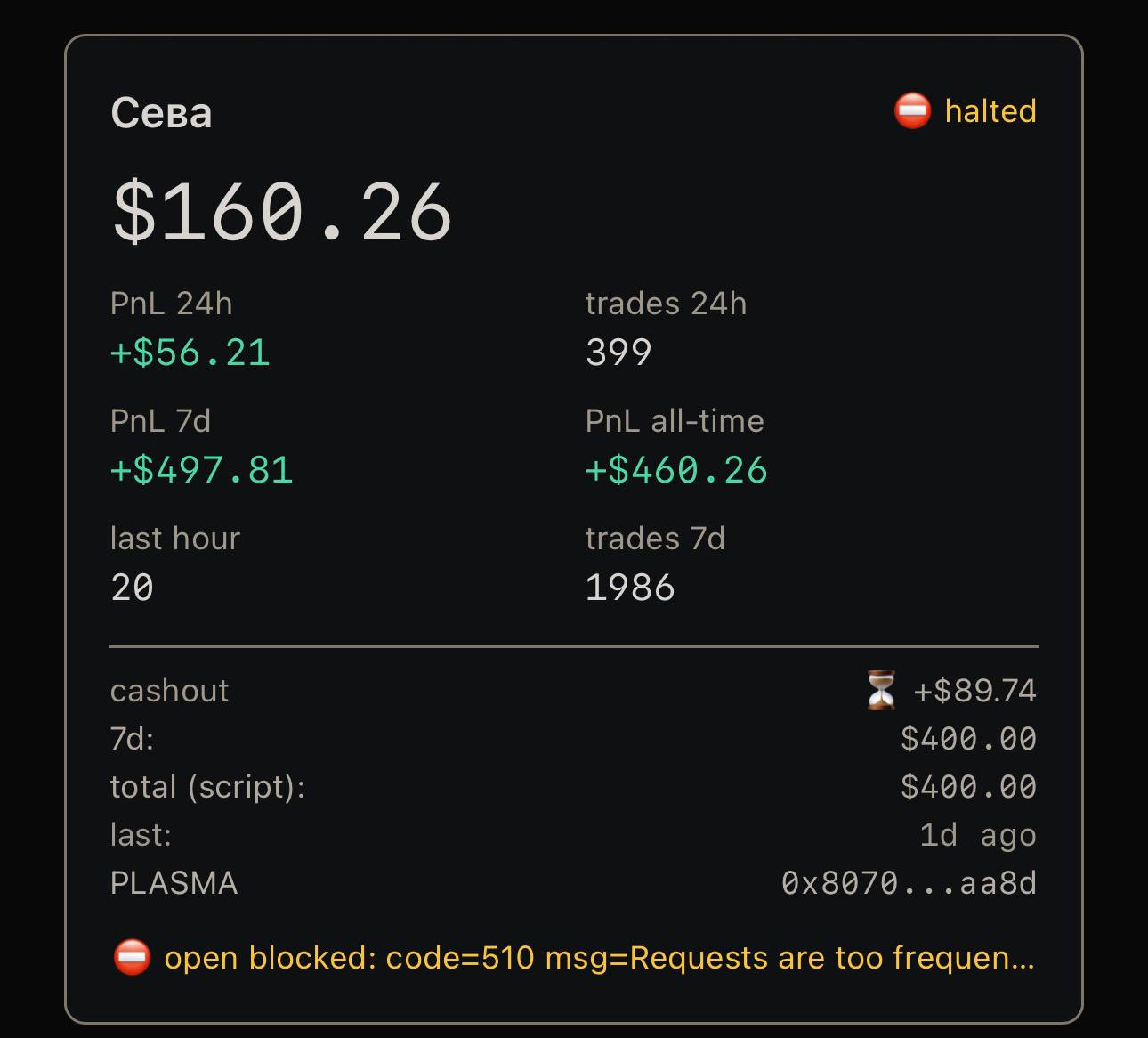This screenshot has width=1148, height=1038.
Task: Click the red halted status icon
Action: (912, 111)
